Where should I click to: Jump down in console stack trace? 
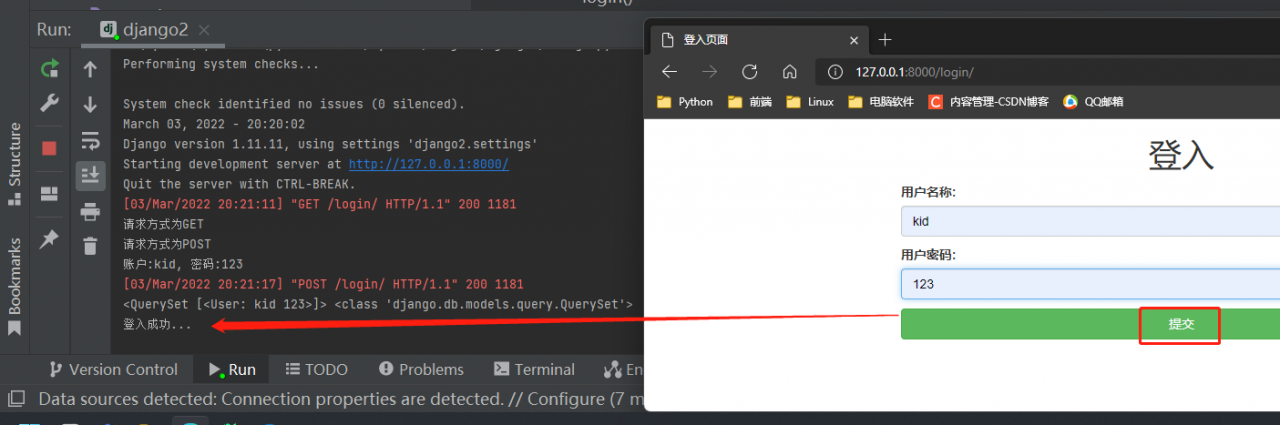(90, 104)
